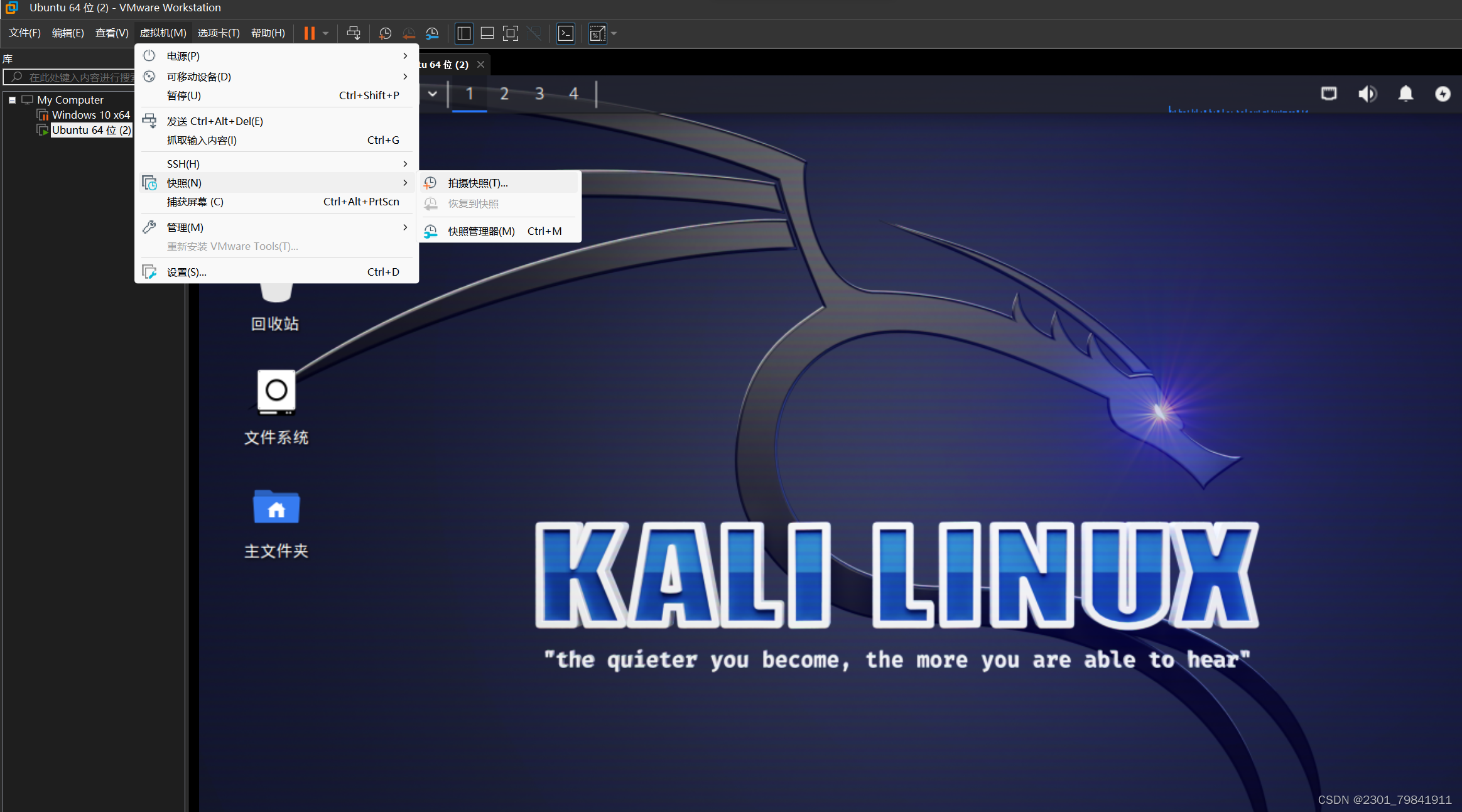Screen dimensions: 1462x812
Task: Toggle the library sidebar view button
Action: click(x=464, y=33)
